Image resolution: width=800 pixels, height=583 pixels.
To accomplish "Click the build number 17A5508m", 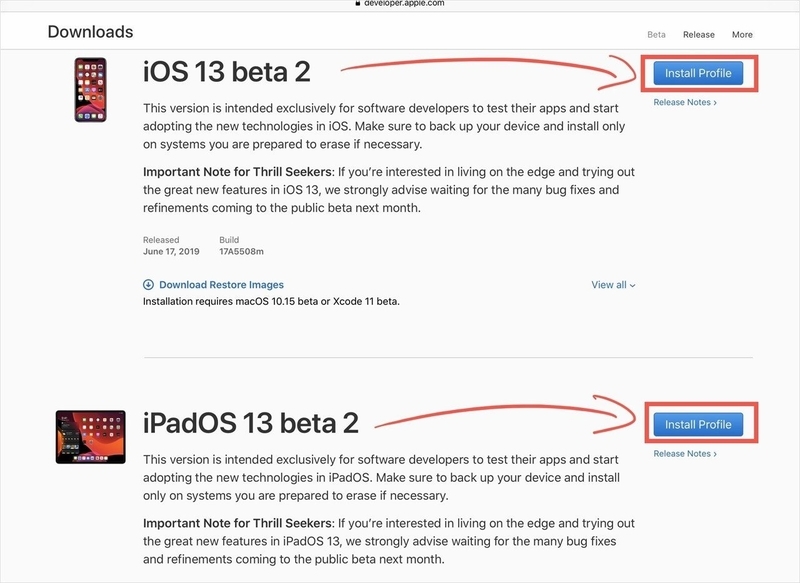I will (241, 251).
